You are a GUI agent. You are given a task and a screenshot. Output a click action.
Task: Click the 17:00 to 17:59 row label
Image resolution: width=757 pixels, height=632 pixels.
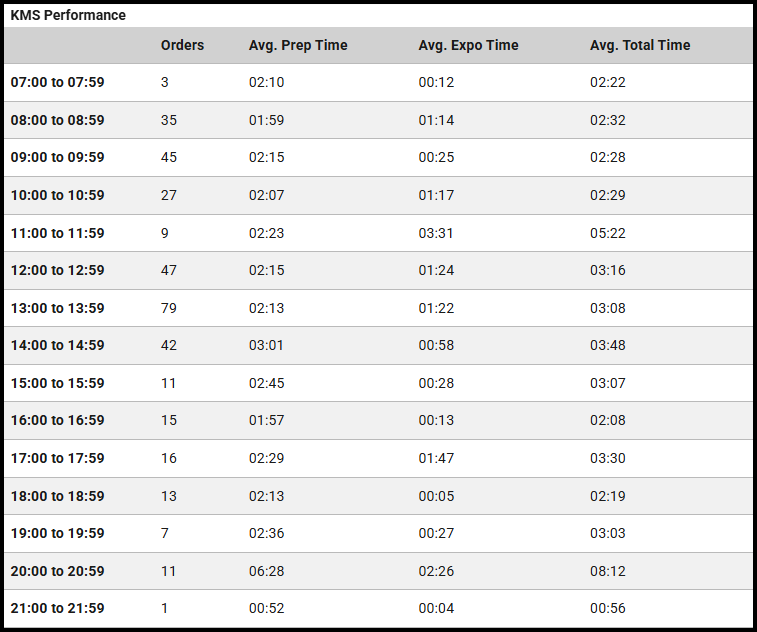click(57, 458)
